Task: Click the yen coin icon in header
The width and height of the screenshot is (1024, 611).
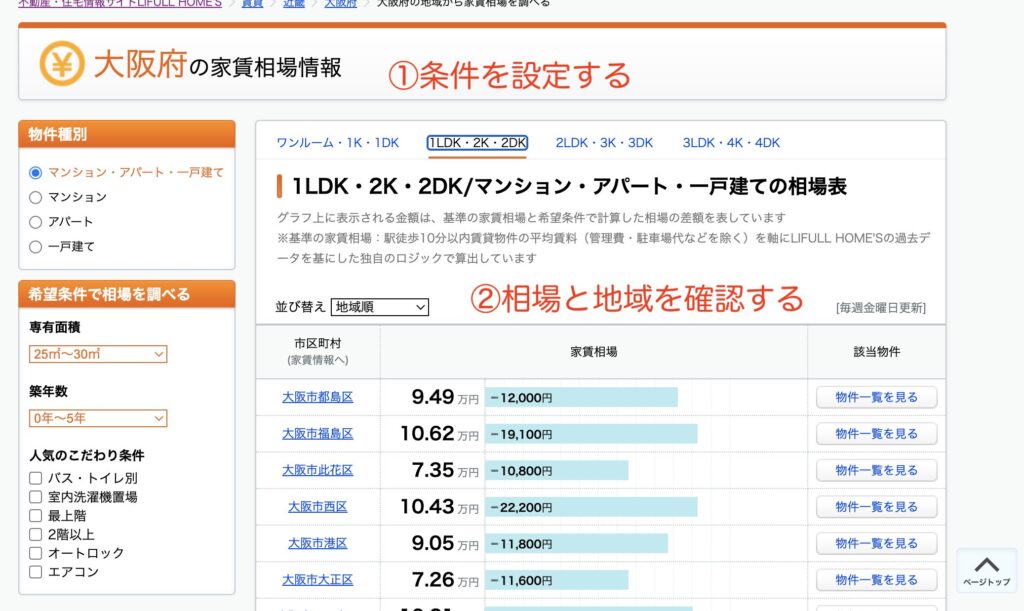Action: coord(62,65)
